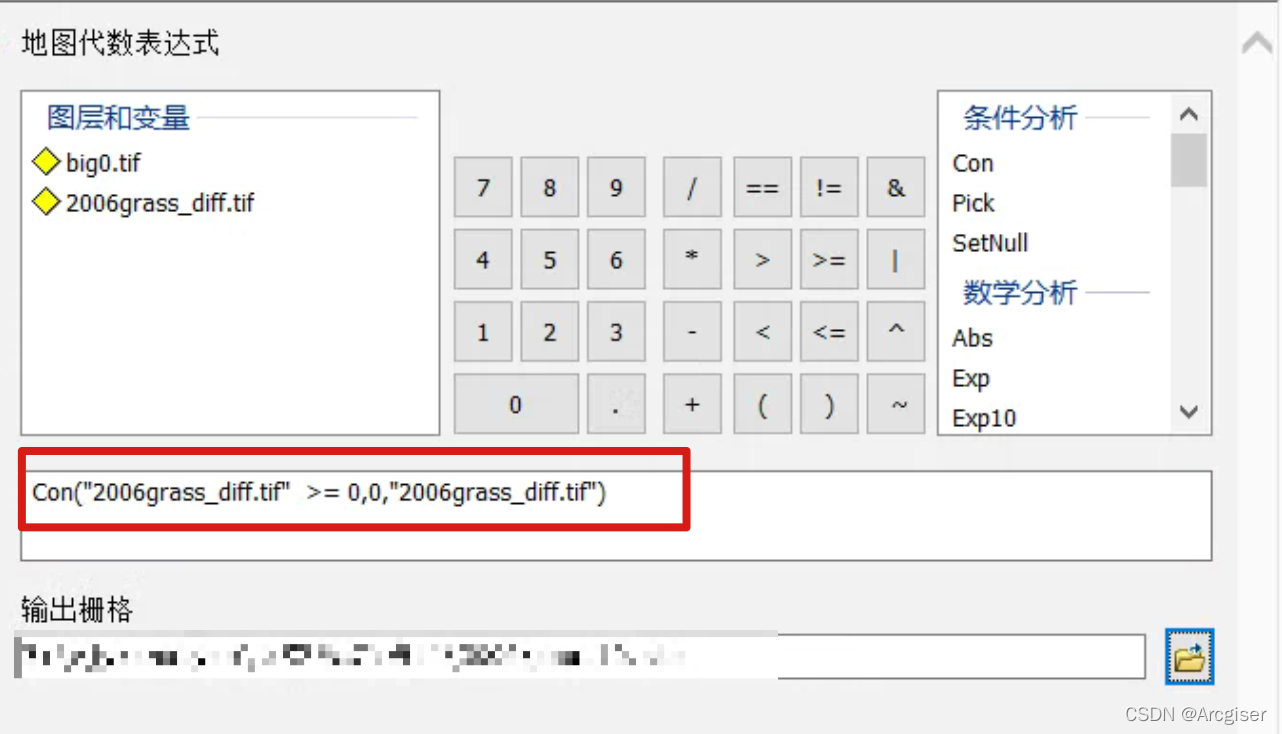Choose the SetNull function
Image resolution: width=1282 pixels, height=734 pixels.
[990, 243]
